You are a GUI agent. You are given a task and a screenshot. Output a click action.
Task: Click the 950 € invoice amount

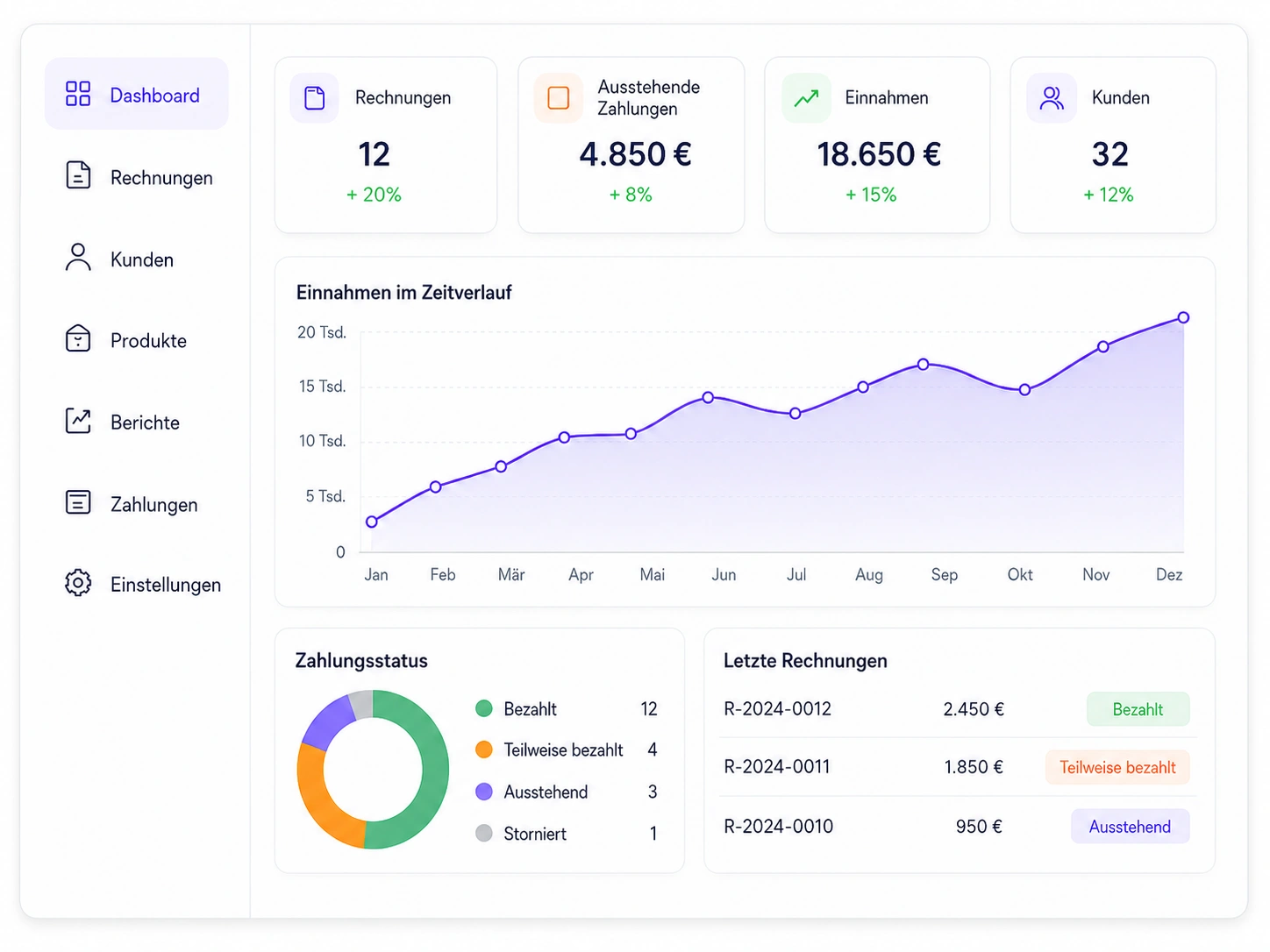[979, 826]
